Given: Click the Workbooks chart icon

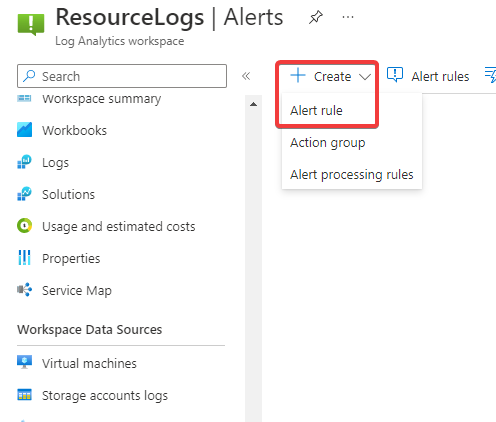Looking at the screenshot, I should coord(24,130).
